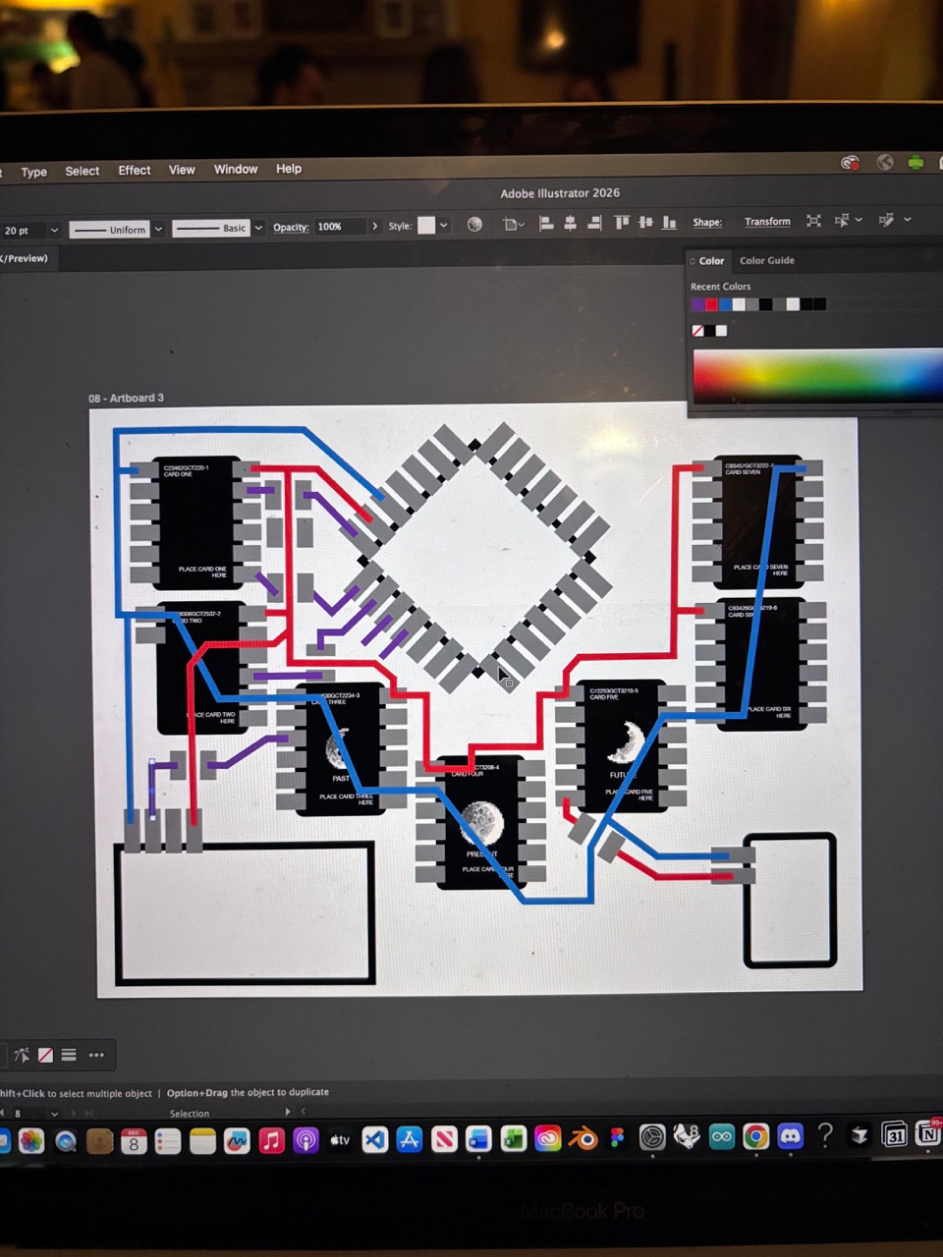
Task: Collapse the Color panel using its header arrow
Action: tap(692, 261)
